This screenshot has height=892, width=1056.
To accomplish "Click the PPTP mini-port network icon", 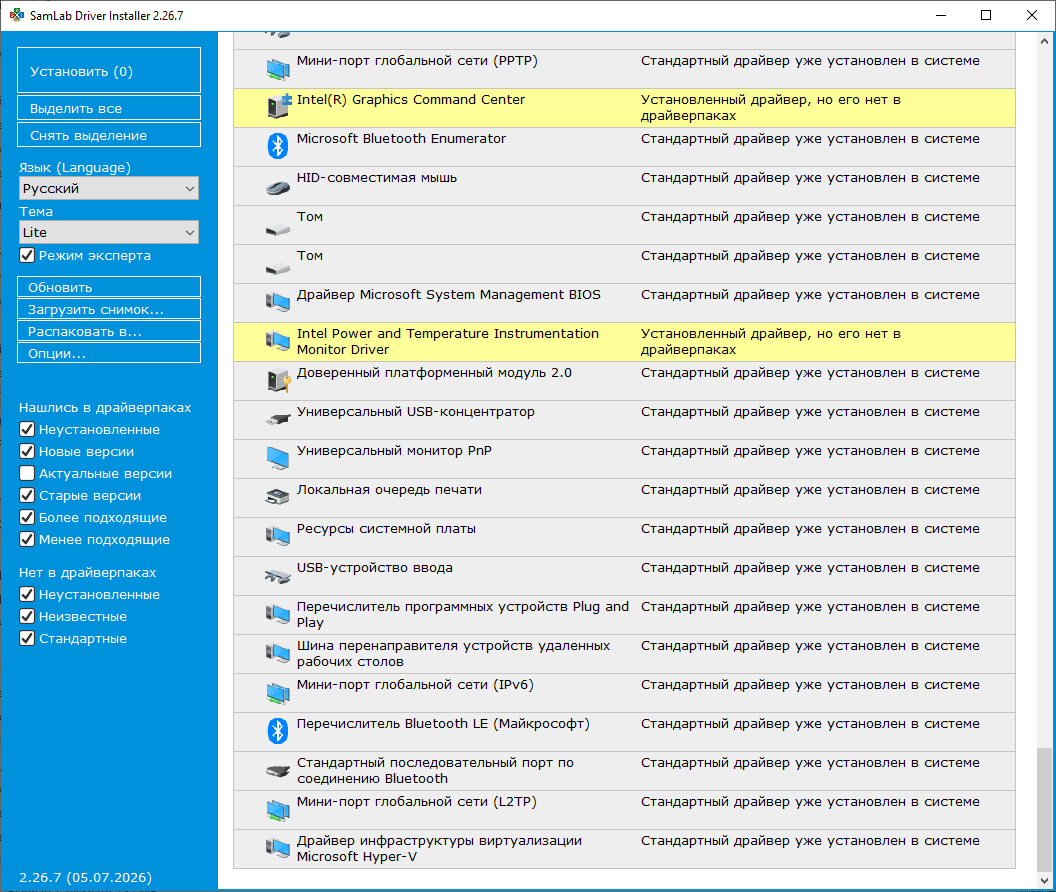I will tap(277, 68).
